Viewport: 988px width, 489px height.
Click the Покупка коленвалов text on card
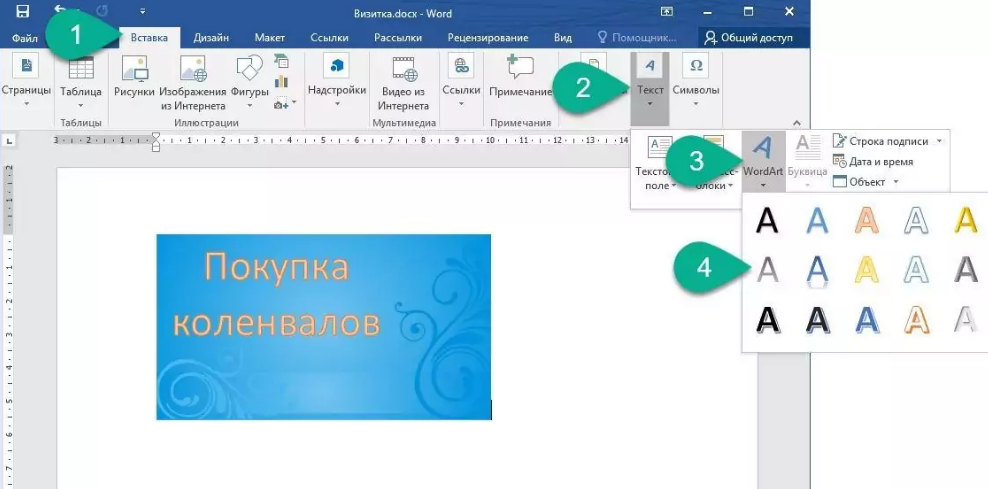click(x=276, y=295)
